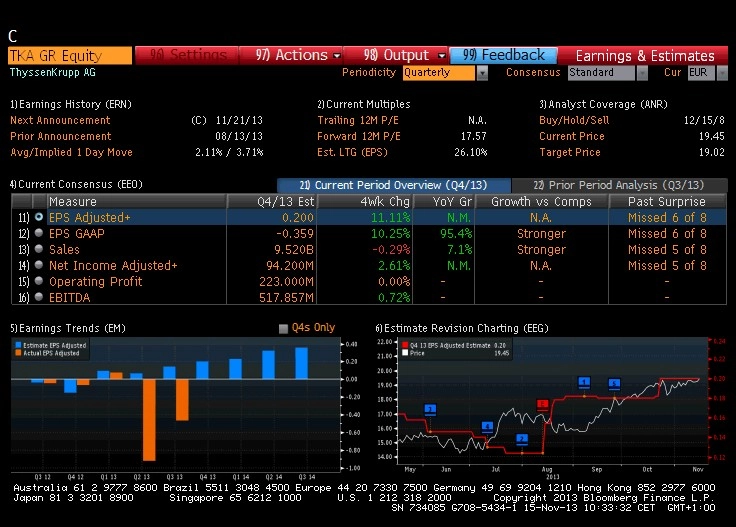This screenshot has width=736, height=527.
Task: Open the Periodicity Quarterly dropdown
Action: point(482,73)
